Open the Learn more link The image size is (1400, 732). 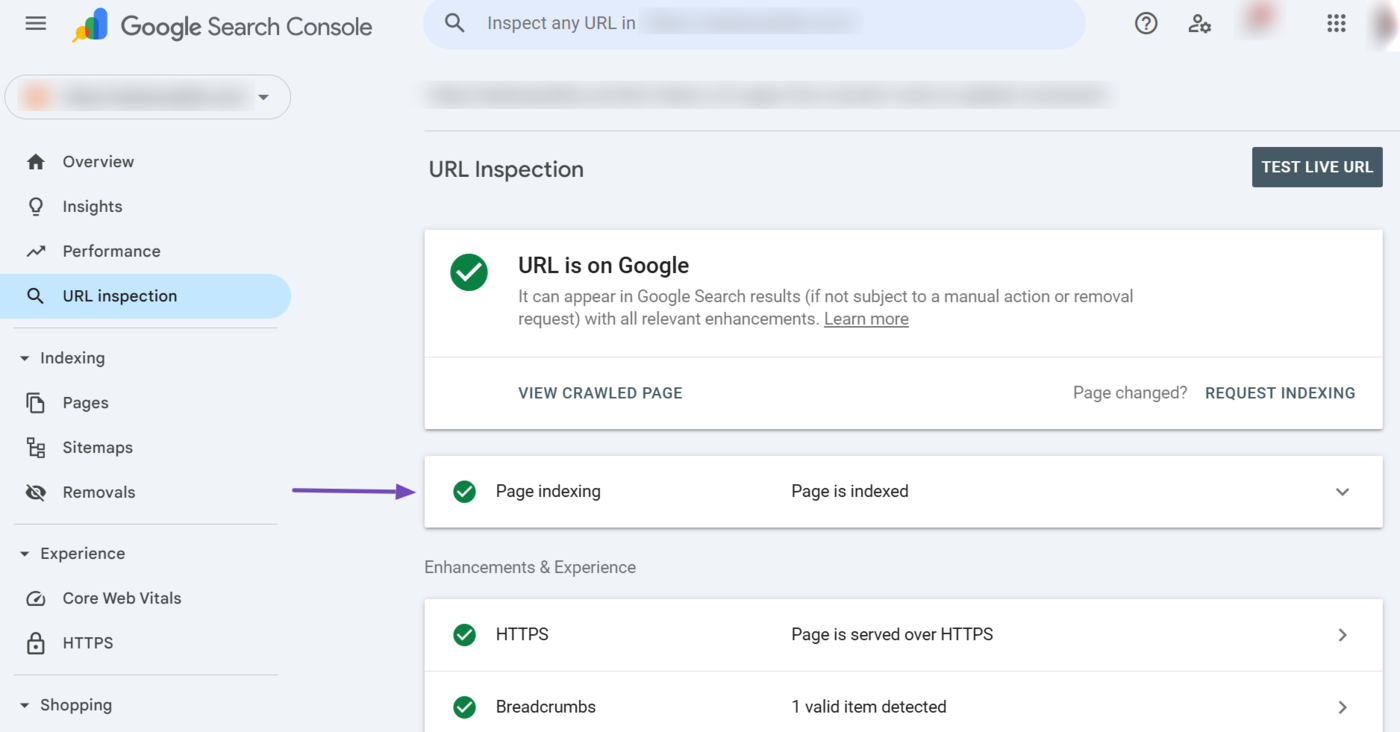pos(865,318)
